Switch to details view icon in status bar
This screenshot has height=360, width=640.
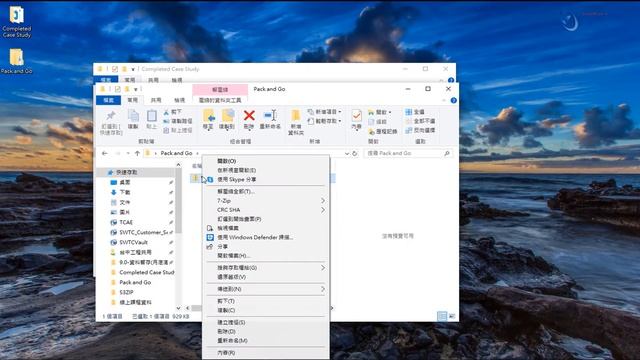442,316
